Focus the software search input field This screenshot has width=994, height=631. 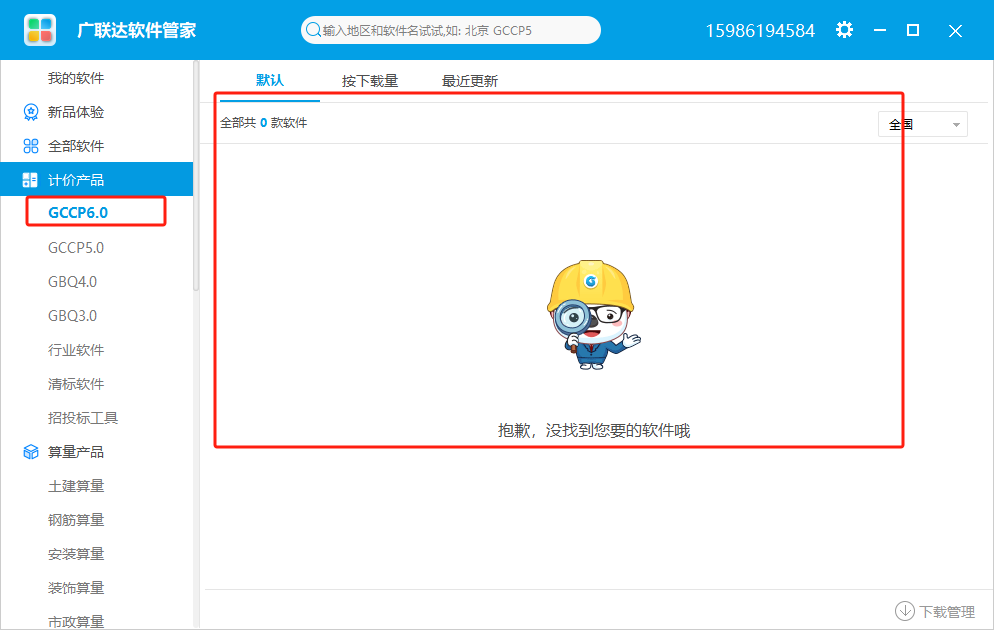coord(451,30)
